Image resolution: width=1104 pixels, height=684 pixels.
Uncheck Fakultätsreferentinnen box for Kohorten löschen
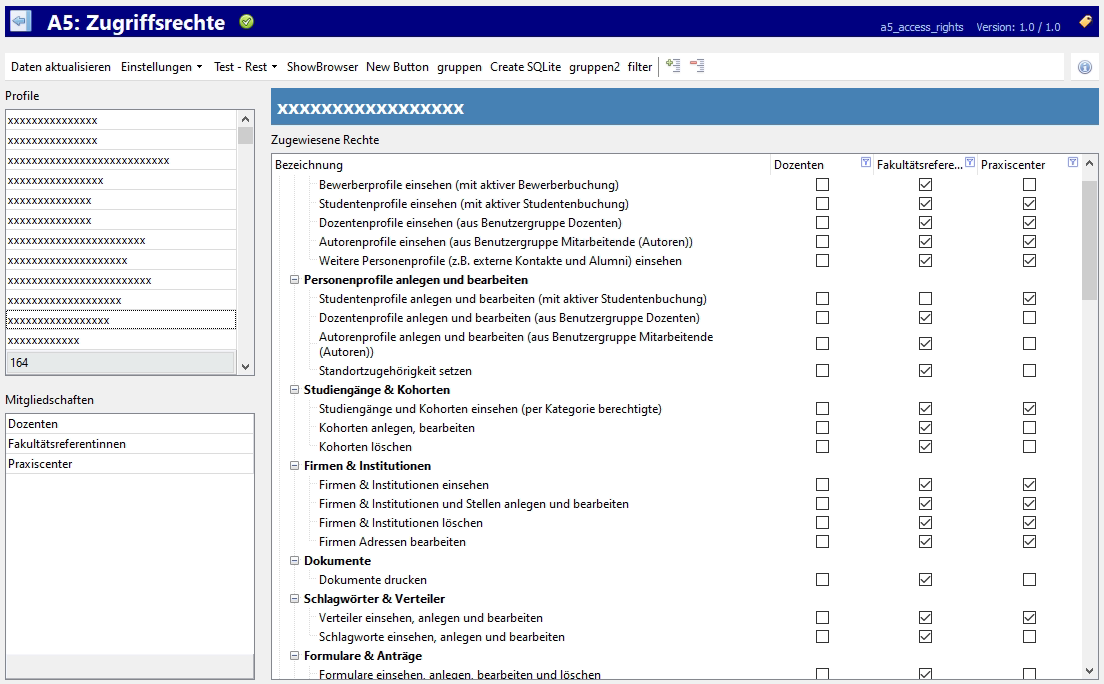pyautogui.click(x=926, y=447)
